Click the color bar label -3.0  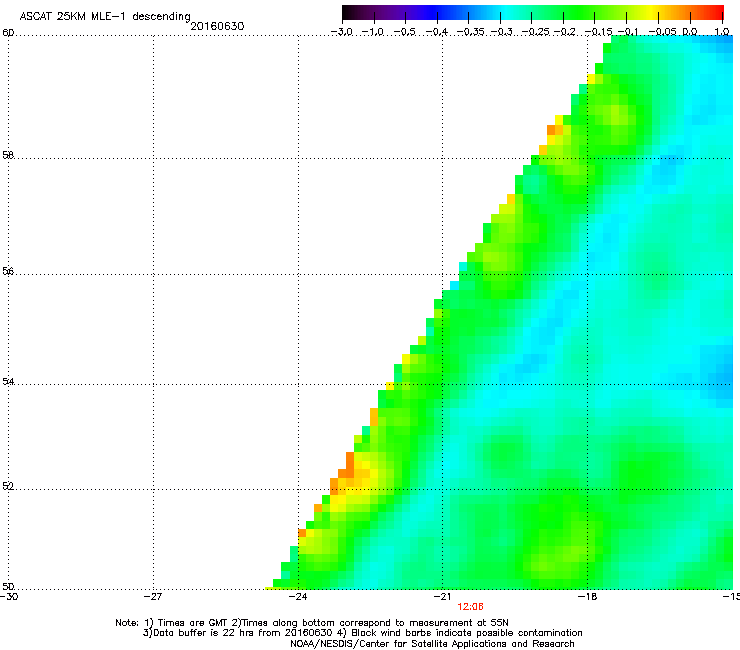[341, 32]
